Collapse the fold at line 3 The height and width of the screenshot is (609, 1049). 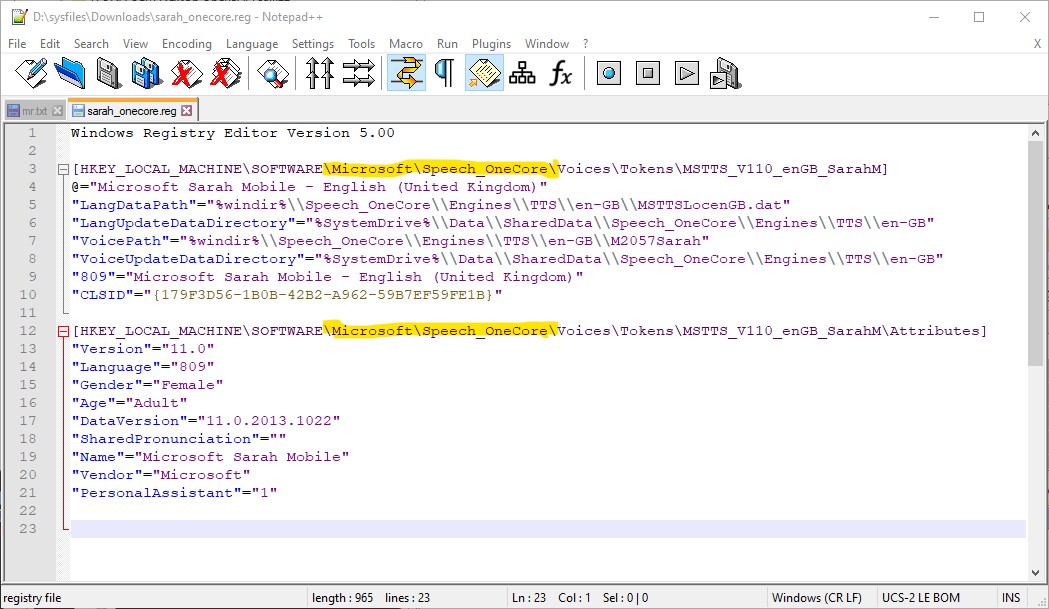(x=64, y=169)
